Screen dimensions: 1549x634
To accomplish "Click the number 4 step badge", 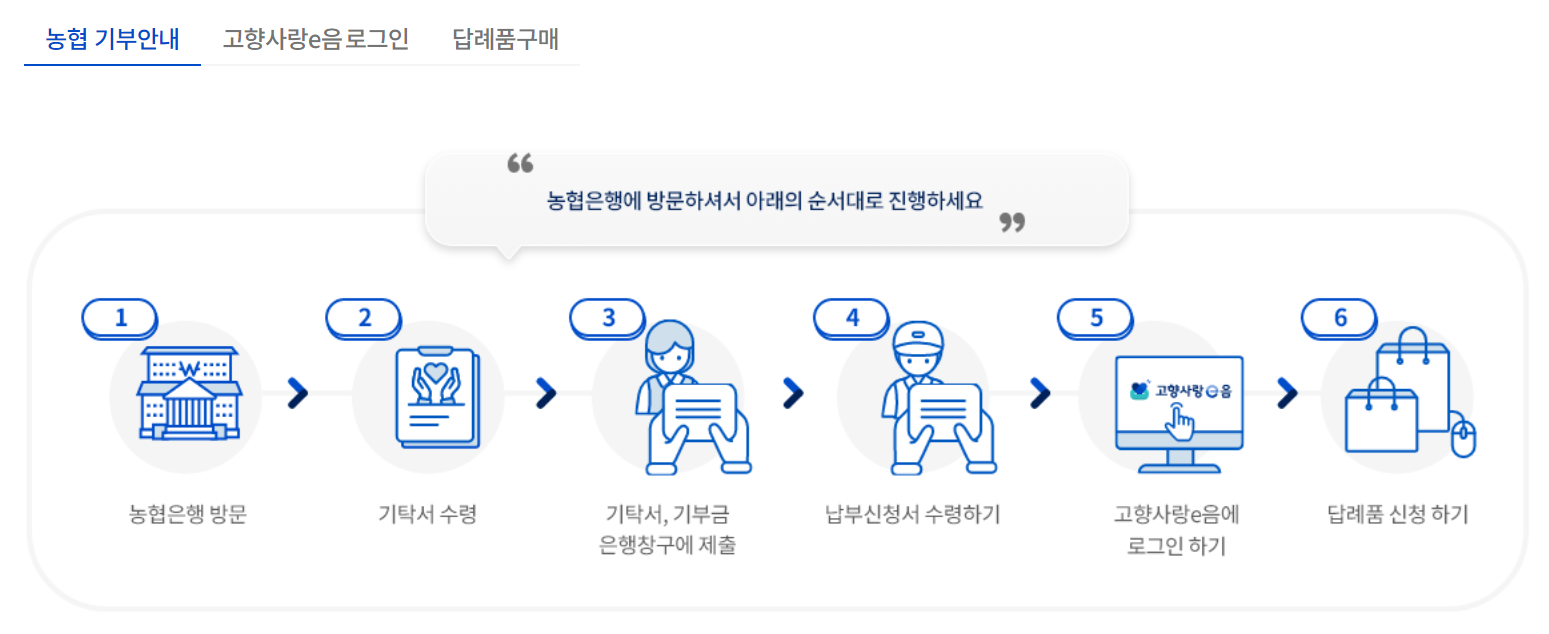I will [x=852, y=318].
